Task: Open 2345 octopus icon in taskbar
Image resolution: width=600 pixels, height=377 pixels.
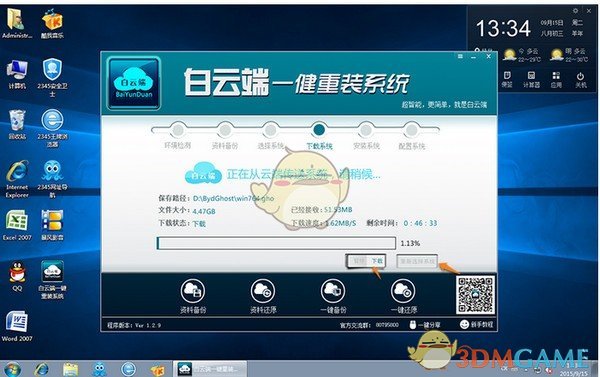Action: pyautogui.click(x=99, y=369)
